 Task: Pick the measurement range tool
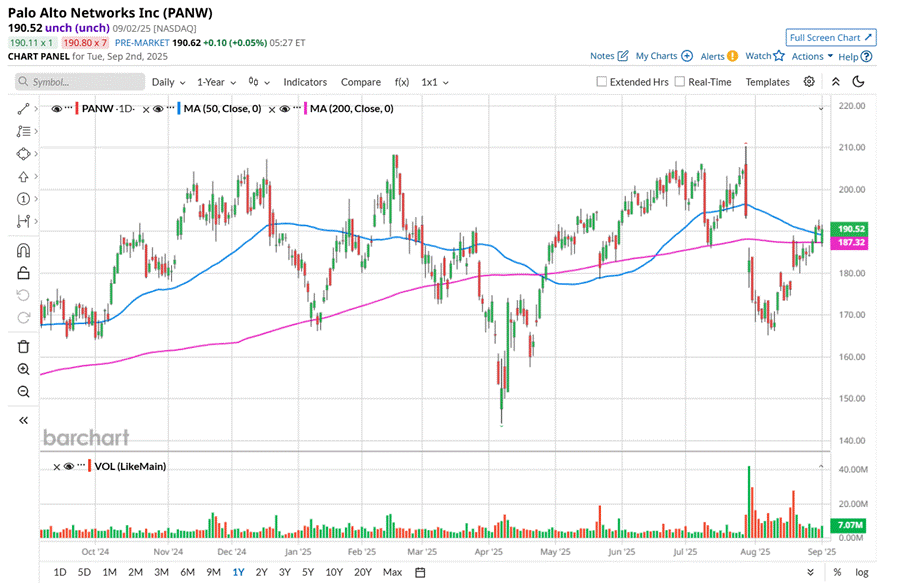coord(23,221)
